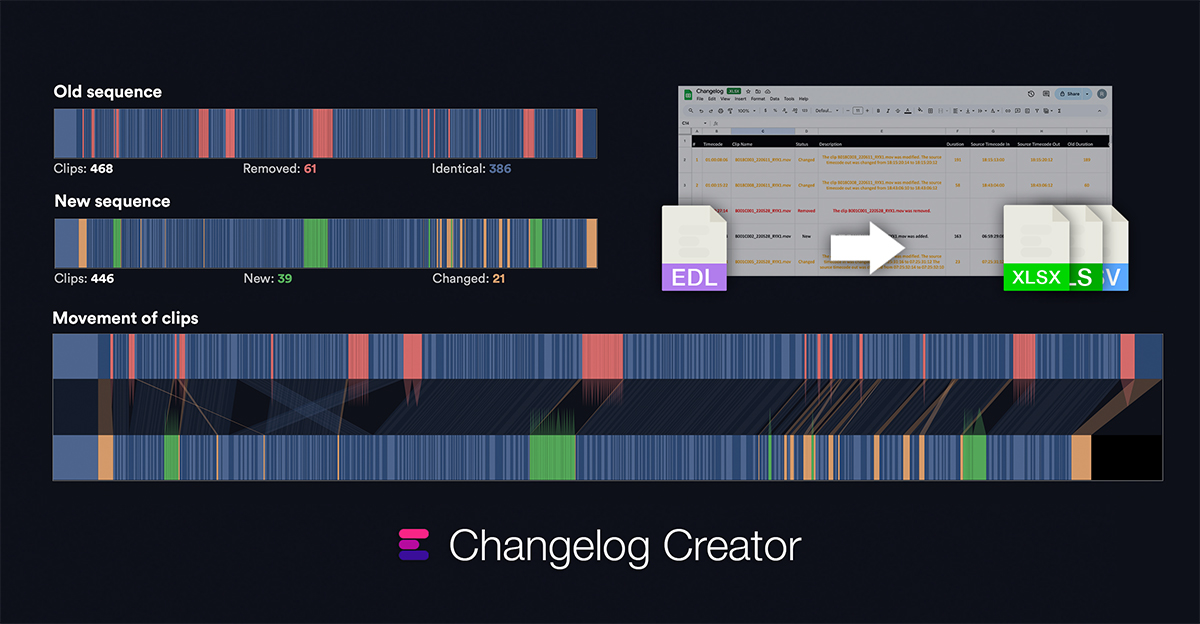Click the black end block in Movement of clips
Screen dimensions: 1200x624
(x=1127, y=458)
